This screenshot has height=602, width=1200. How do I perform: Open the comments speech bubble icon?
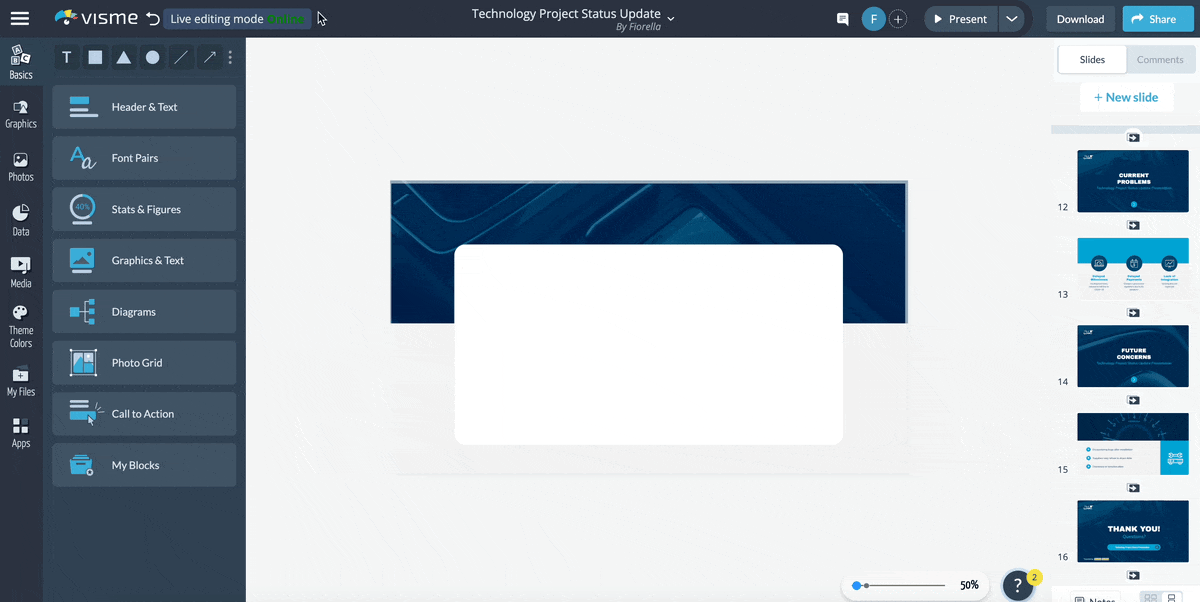842,19
